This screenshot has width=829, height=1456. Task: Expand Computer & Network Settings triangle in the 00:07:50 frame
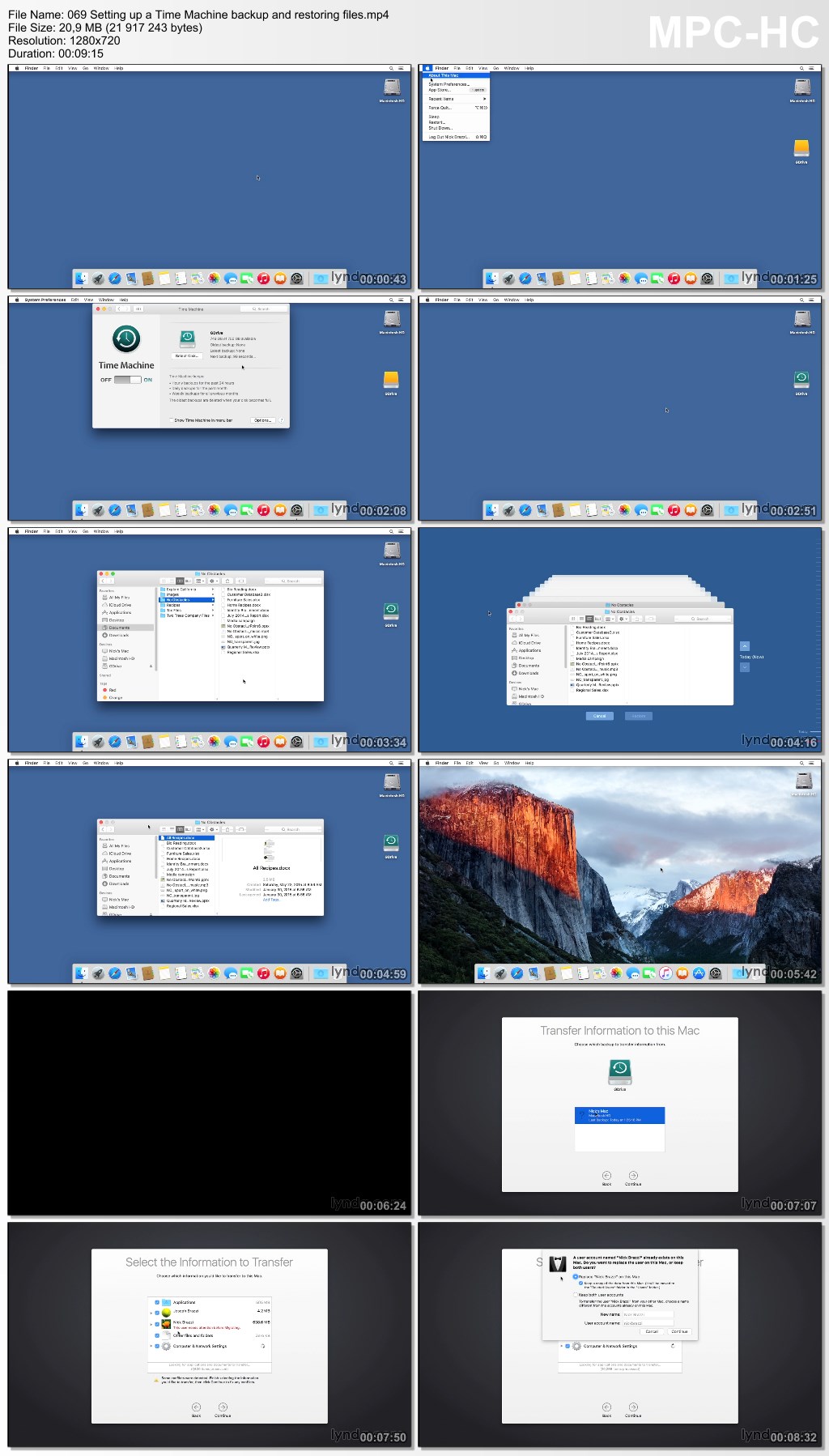pos(151,1346)
